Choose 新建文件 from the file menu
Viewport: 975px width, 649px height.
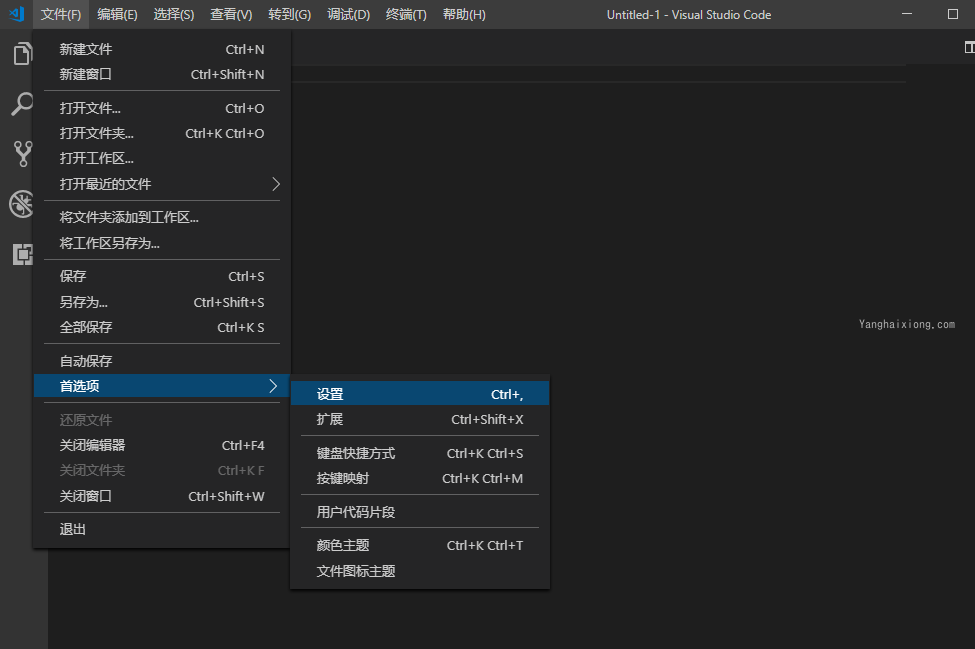tap(162, 49)
